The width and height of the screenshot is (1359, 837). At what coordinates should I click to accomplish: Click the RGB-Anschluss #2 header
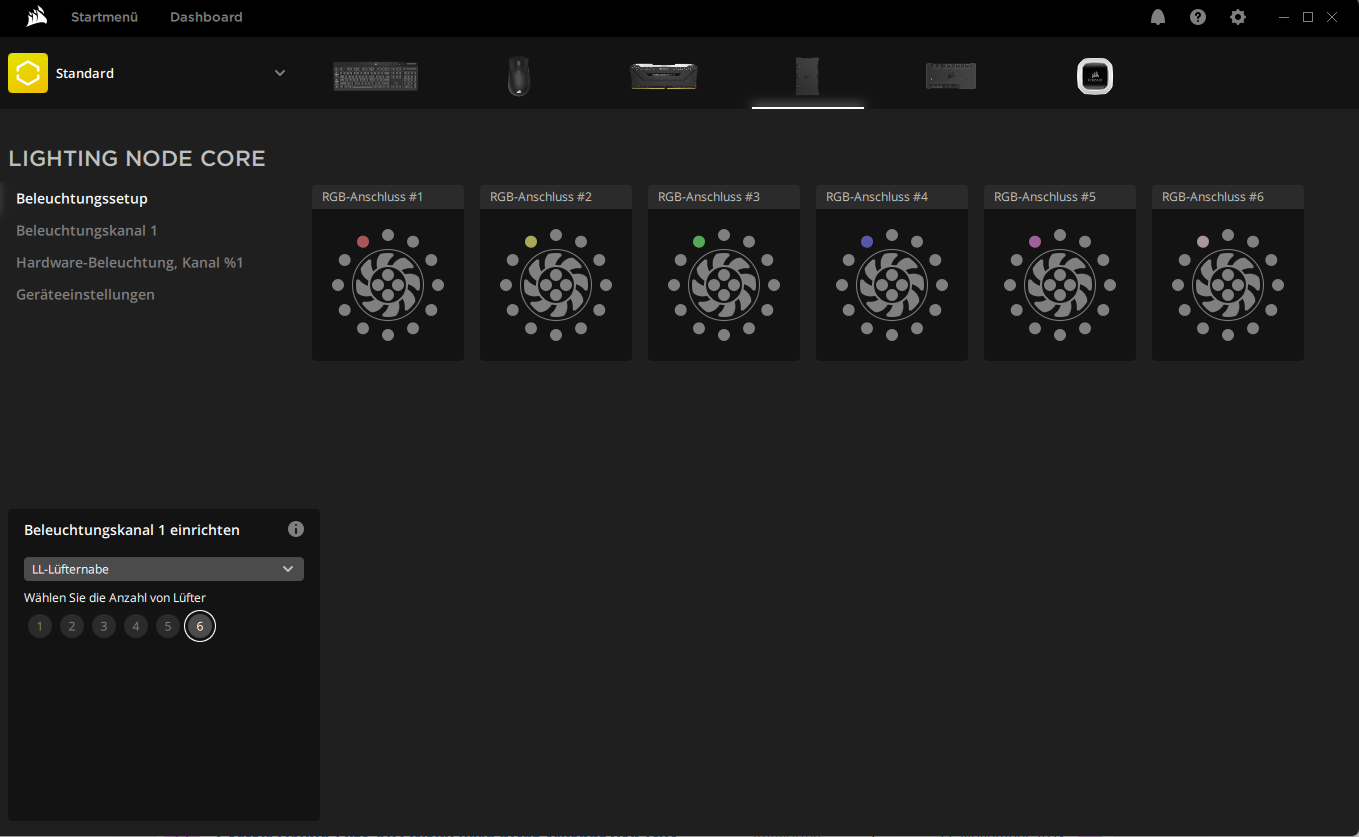pos(556,197)
